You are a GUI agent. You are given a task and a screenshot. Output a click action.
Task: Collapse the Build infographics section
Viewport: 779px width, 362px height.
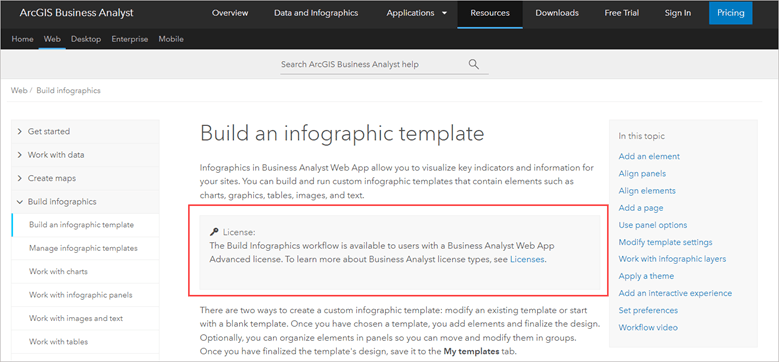85,202
